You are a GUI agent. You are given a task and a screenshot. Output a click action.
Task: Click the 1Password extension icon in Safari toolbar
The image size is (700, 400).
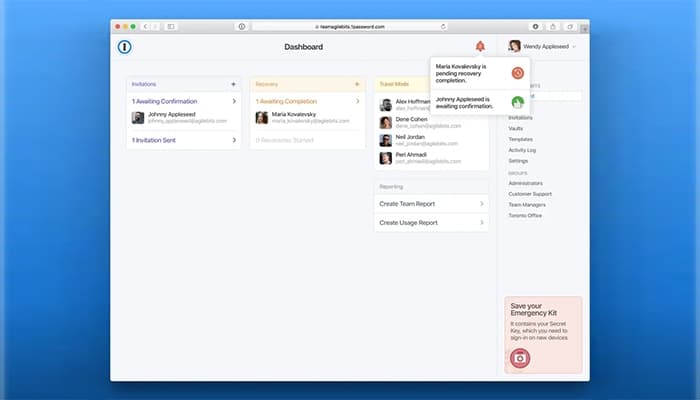pos(242,27)
